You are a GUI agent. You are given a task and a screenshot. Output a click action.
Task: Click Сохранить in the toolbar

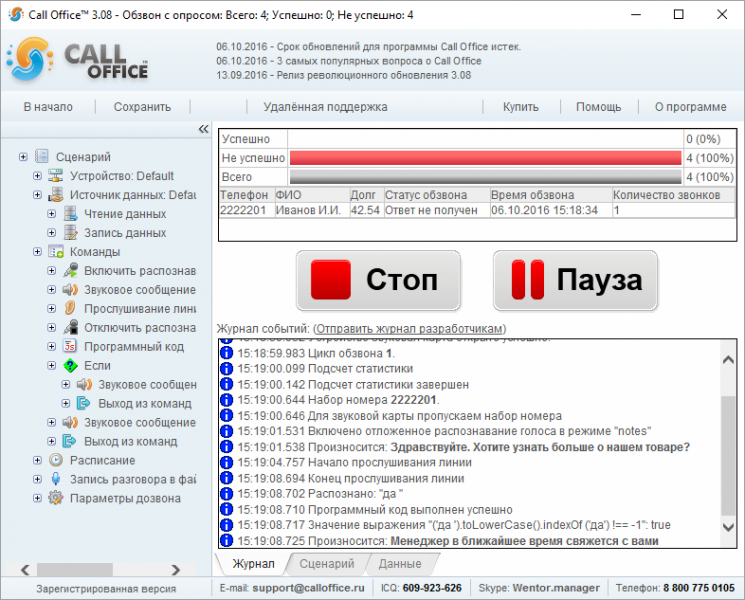(x=142, y=107)
